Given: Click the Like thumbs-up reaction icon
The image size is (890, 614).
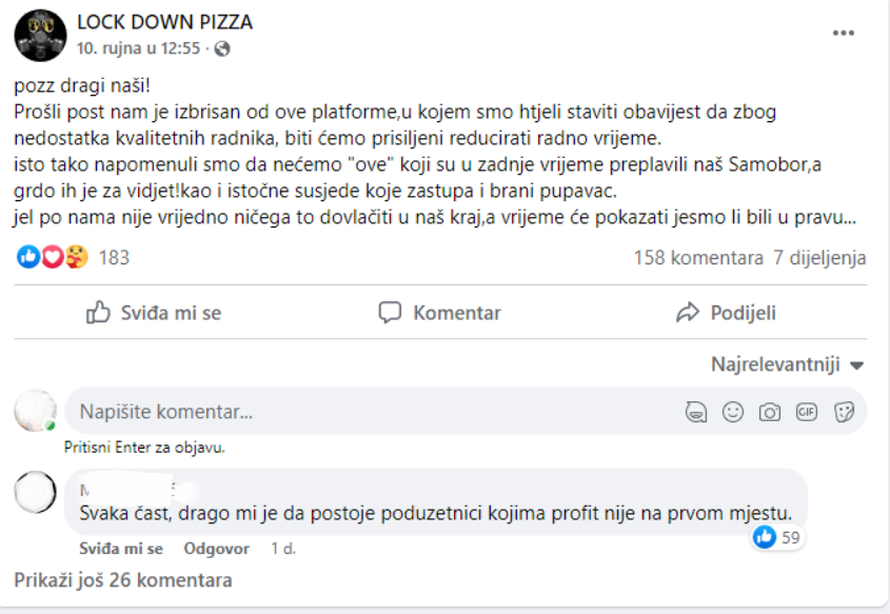Looking at the screenshot, I should pos(26,257).
